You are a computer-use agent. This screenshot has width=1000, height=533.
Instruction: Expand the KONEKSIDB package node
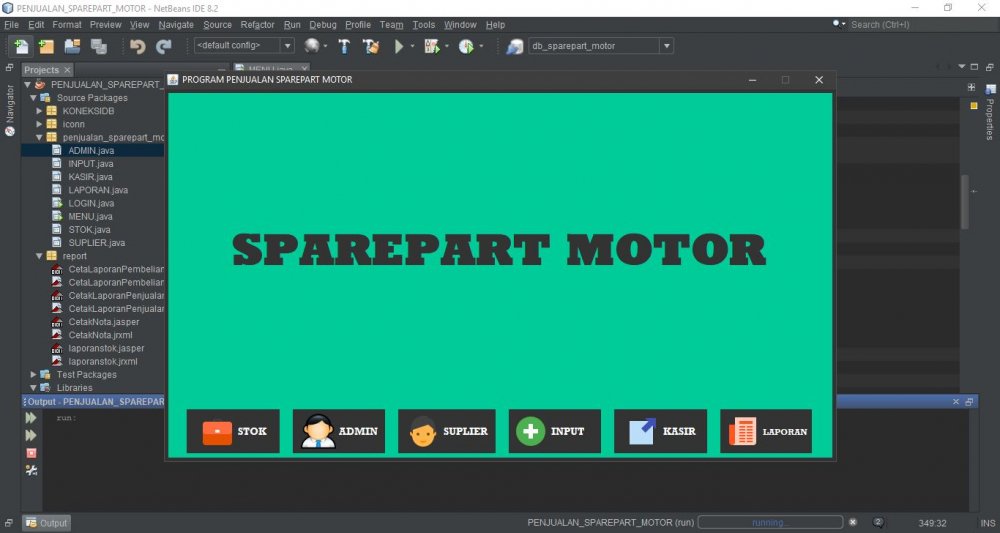point(39,111)
